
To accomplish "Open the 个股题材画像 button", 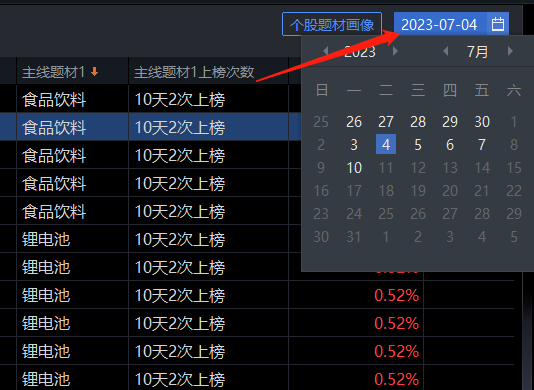I will tap(332, 24).
